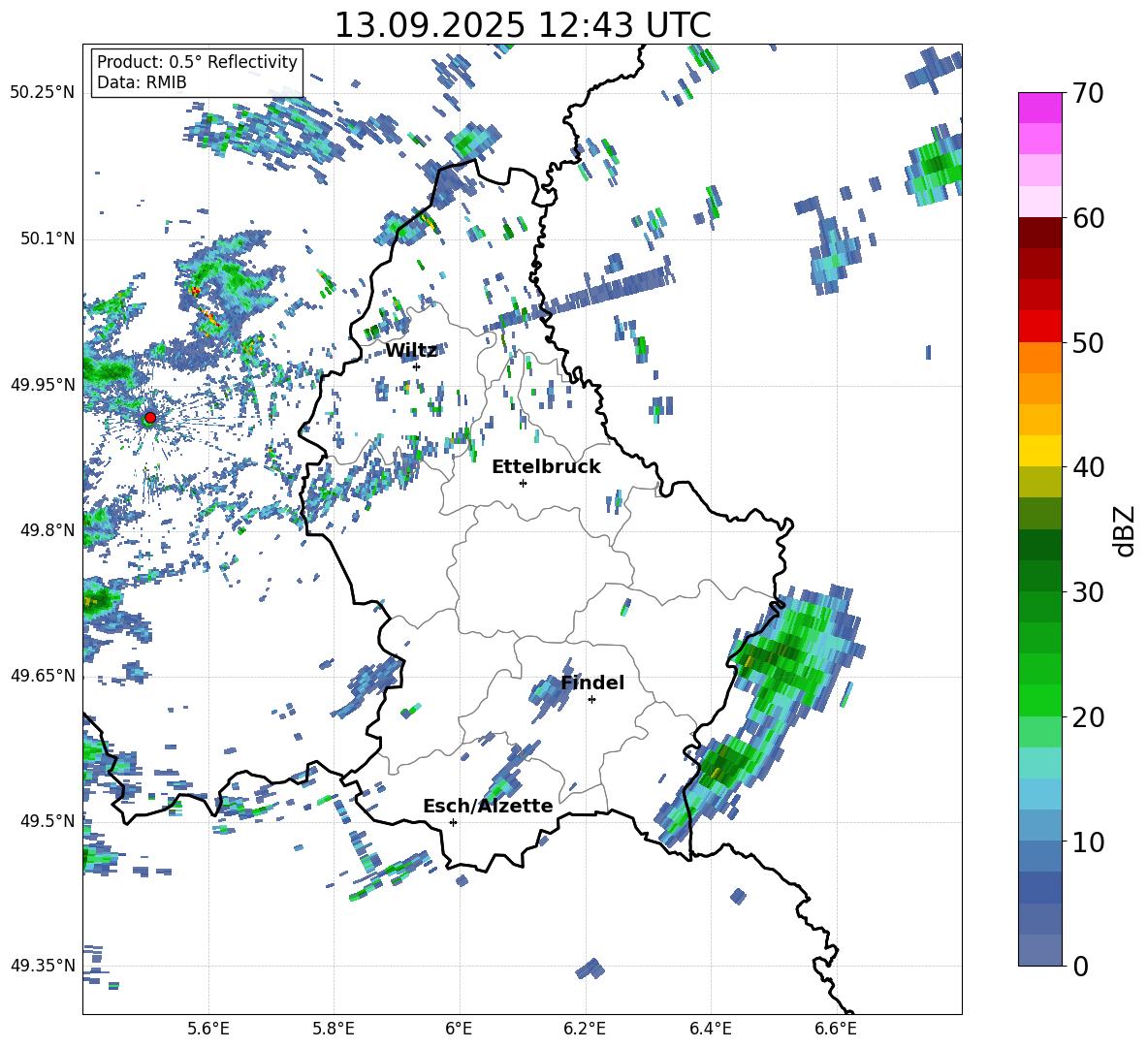
Task: Click the 40 tick on colorbar
Action: pos(1088,467)
